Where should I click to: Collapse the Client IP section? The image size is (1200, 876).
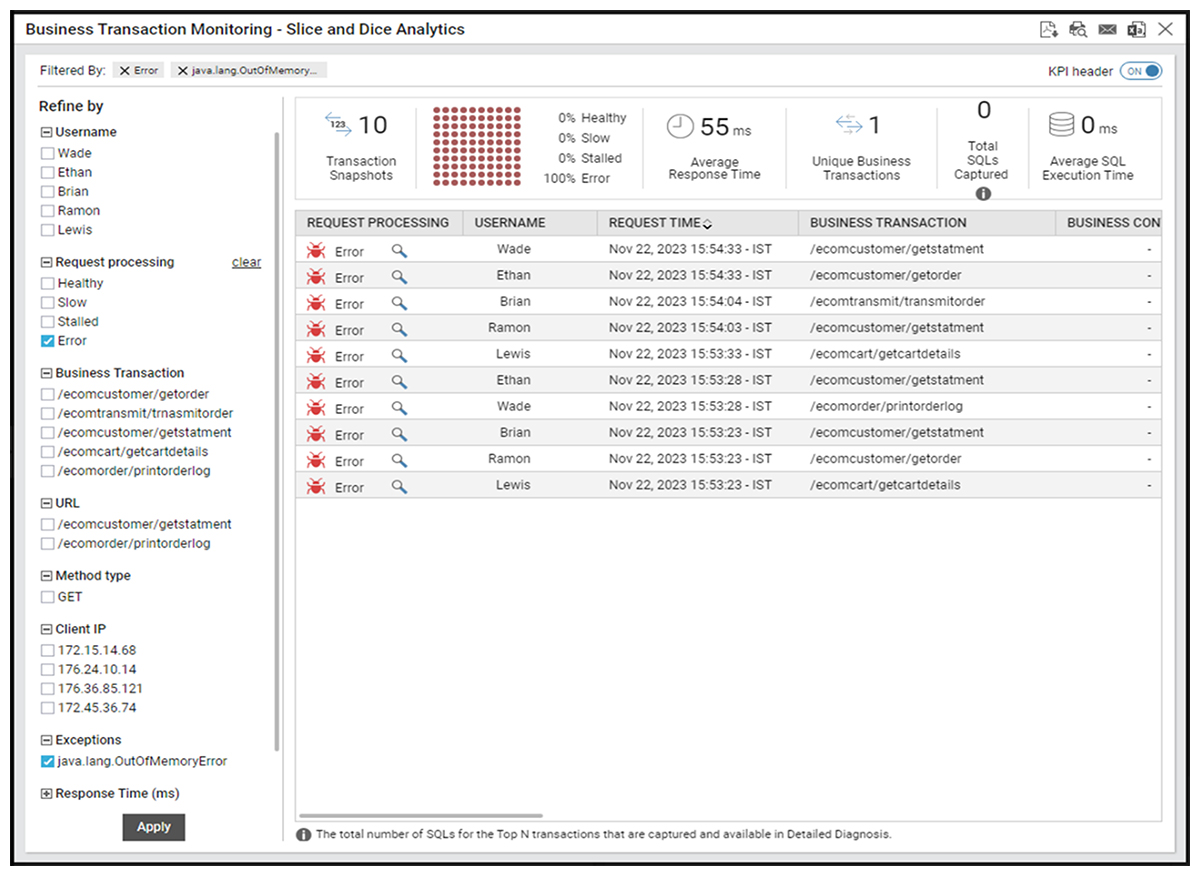pos(46,630)
